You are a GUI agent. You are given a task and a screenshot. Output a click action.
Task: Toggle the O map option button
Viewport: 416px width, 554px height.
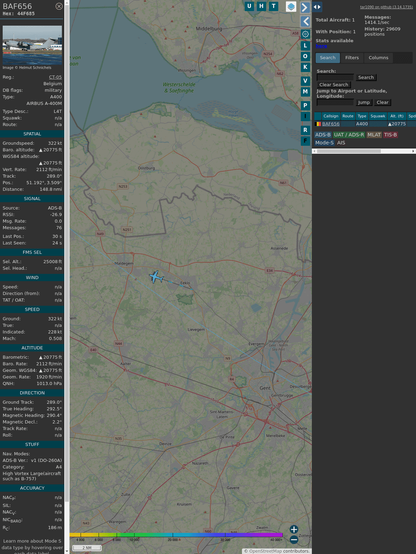click(x=305, y=56)
